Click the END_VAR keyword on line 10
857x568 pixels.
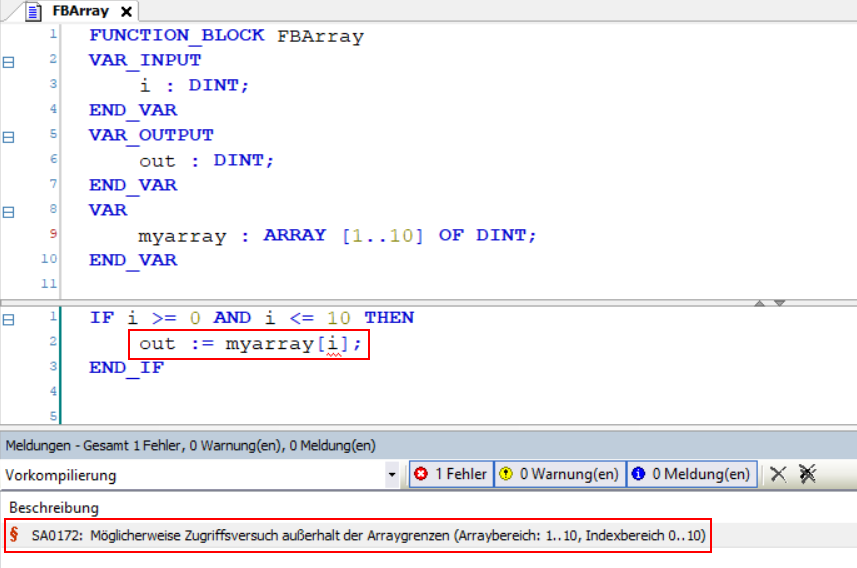pyautogui.click(x=133, y=260)
